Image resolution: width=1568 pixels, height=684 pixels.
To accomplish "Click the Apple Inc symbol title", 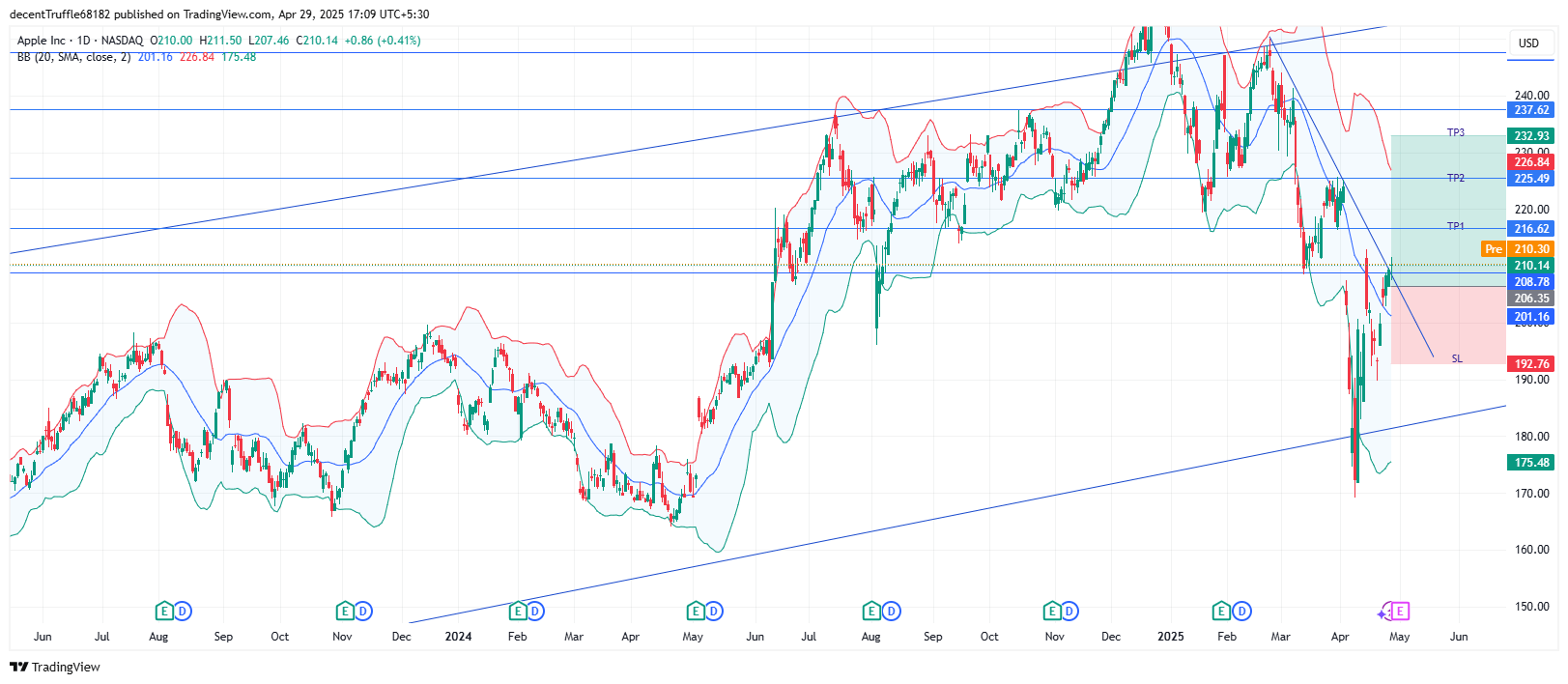I will pos(42,41).
